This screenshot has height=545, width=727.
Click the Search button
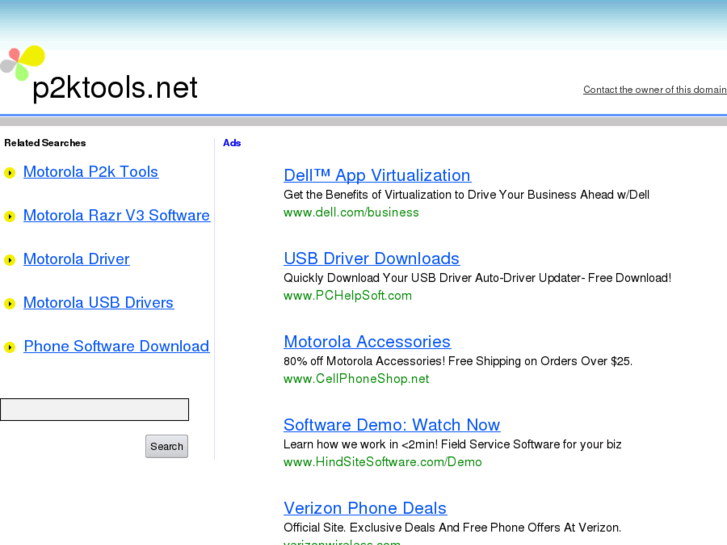click(166, 446)
